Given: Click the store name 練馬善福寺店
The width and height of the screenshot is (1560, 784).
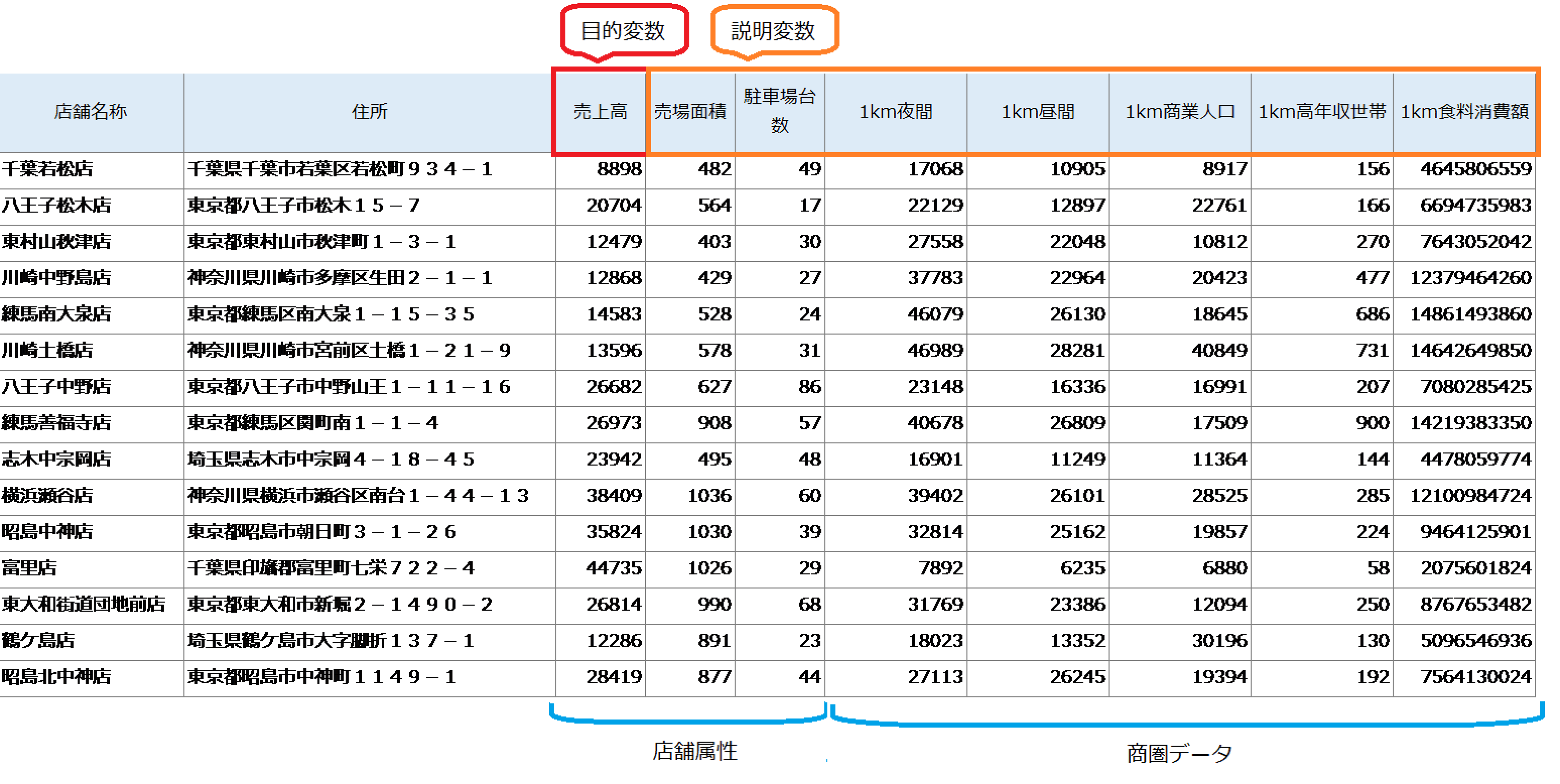Looking at the screenshot, I should pyautogui.click(x=56, y=423).
